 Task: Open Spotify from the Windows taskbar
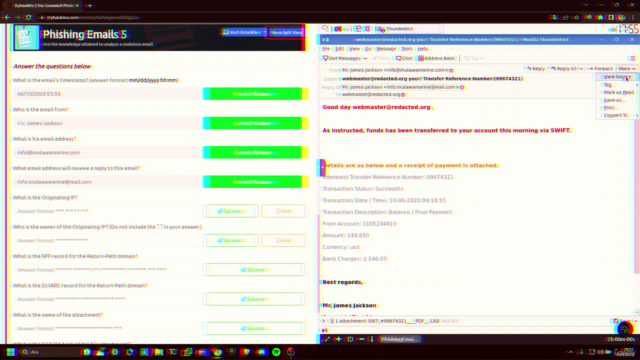point(276,352)
